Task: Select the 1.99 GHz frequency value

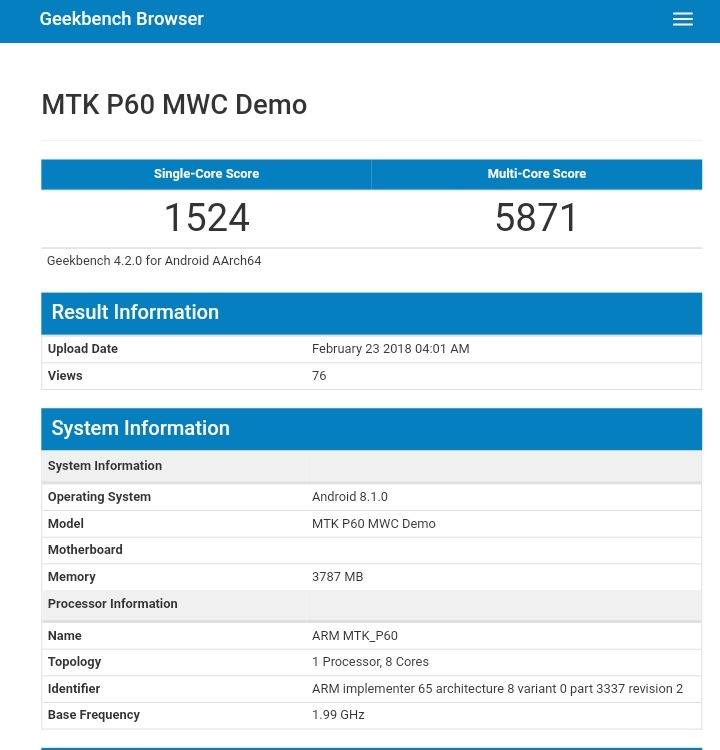Action: click(x=338, y=715)
